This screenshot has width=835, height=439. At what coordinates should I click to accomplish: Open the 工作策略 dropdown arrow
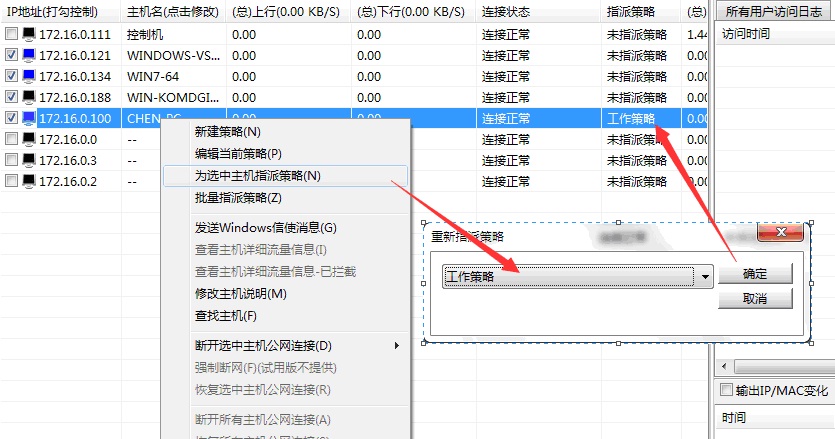click(x=706, y=277)
